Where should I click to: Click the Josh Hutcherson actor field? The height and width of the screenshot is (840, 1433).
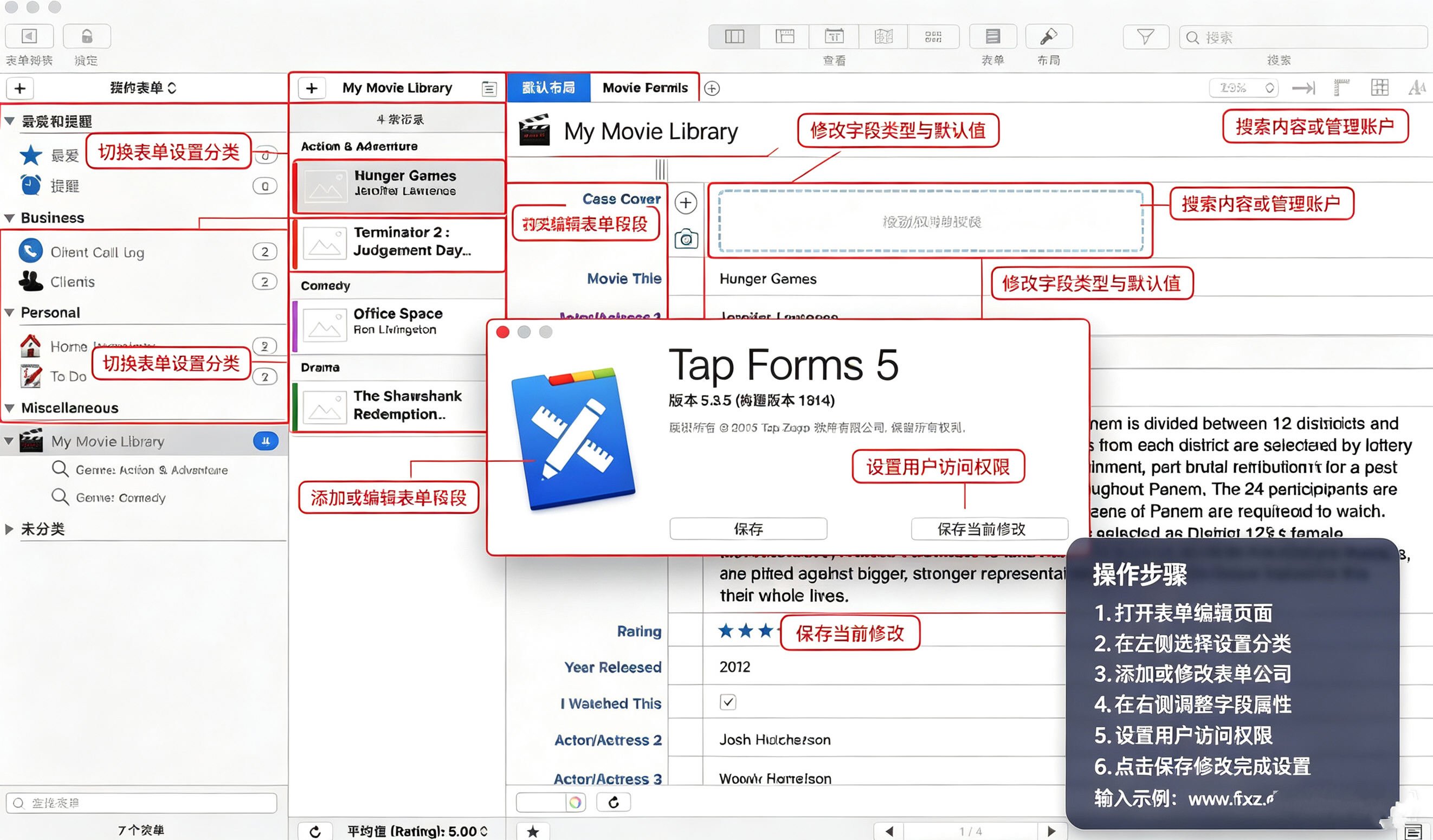pos(774,739)
